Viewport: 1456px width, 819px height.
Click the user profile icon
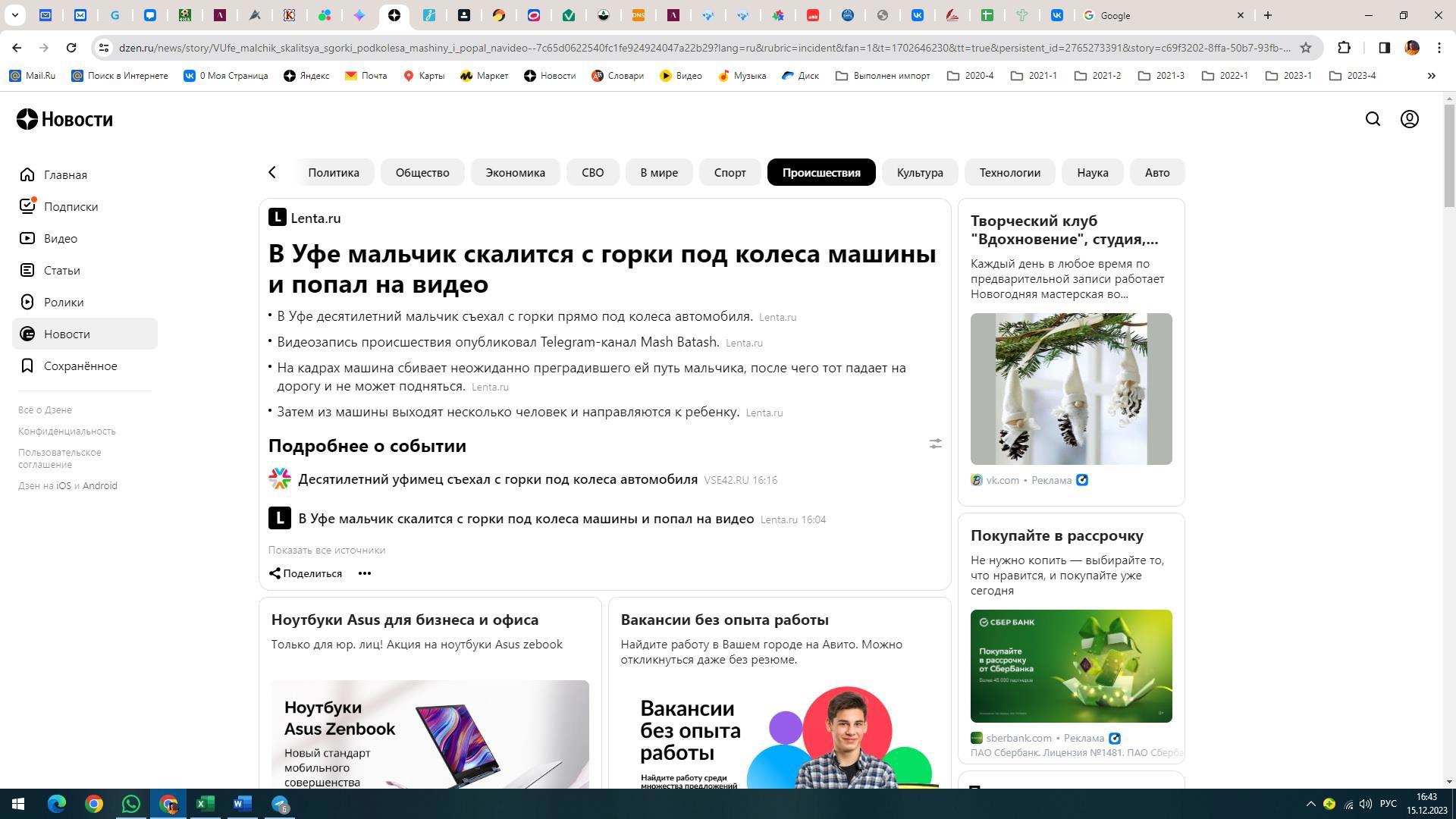pos(1409,119)
